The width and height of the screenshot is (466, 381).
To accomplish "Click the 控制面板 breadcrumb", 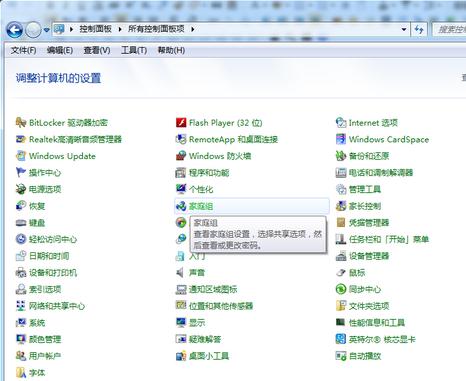I will pos(95,29).
